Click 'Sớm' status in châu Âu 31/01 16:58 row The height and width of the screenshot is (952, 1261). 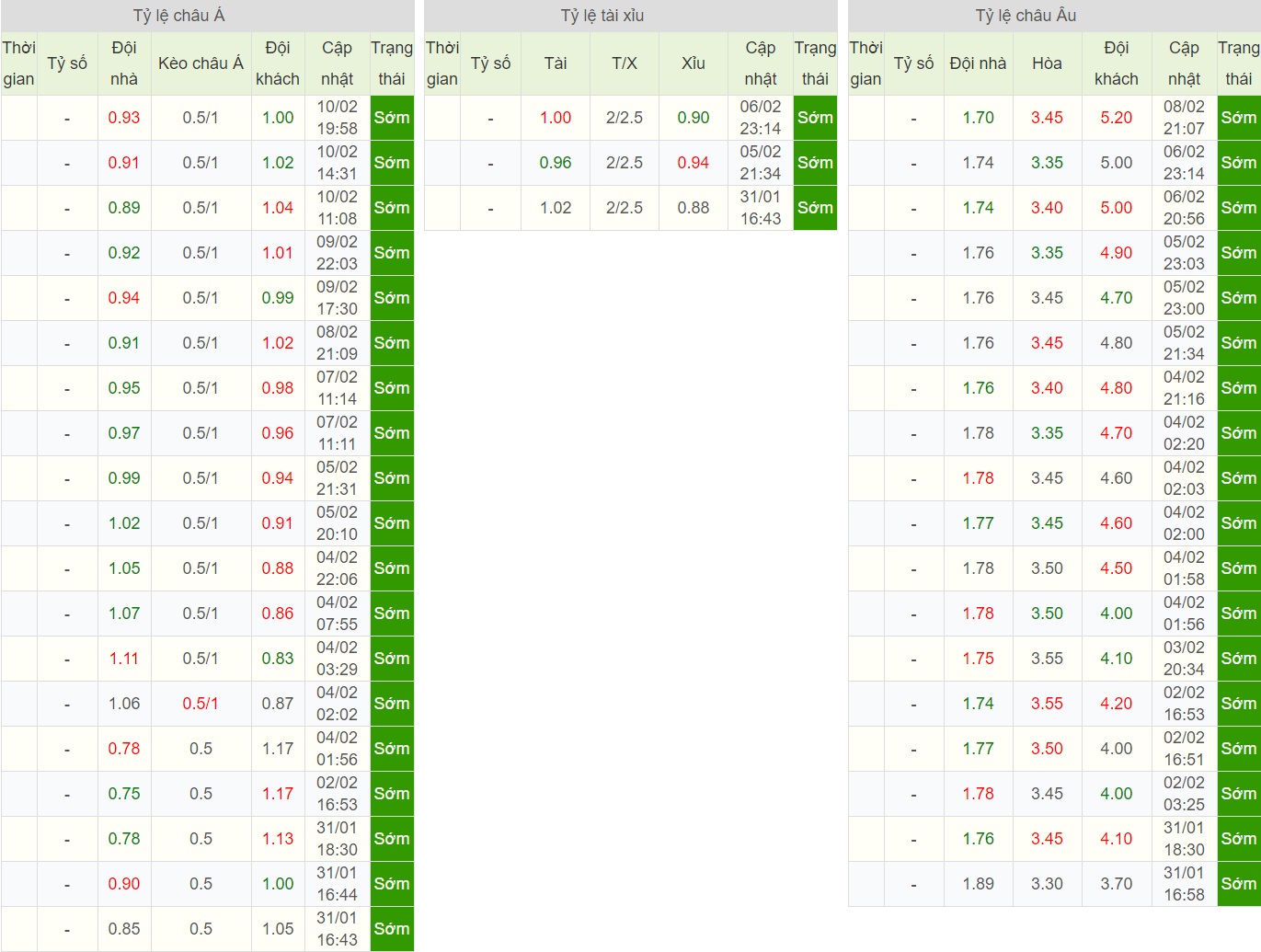click(x=1239, y=884)
